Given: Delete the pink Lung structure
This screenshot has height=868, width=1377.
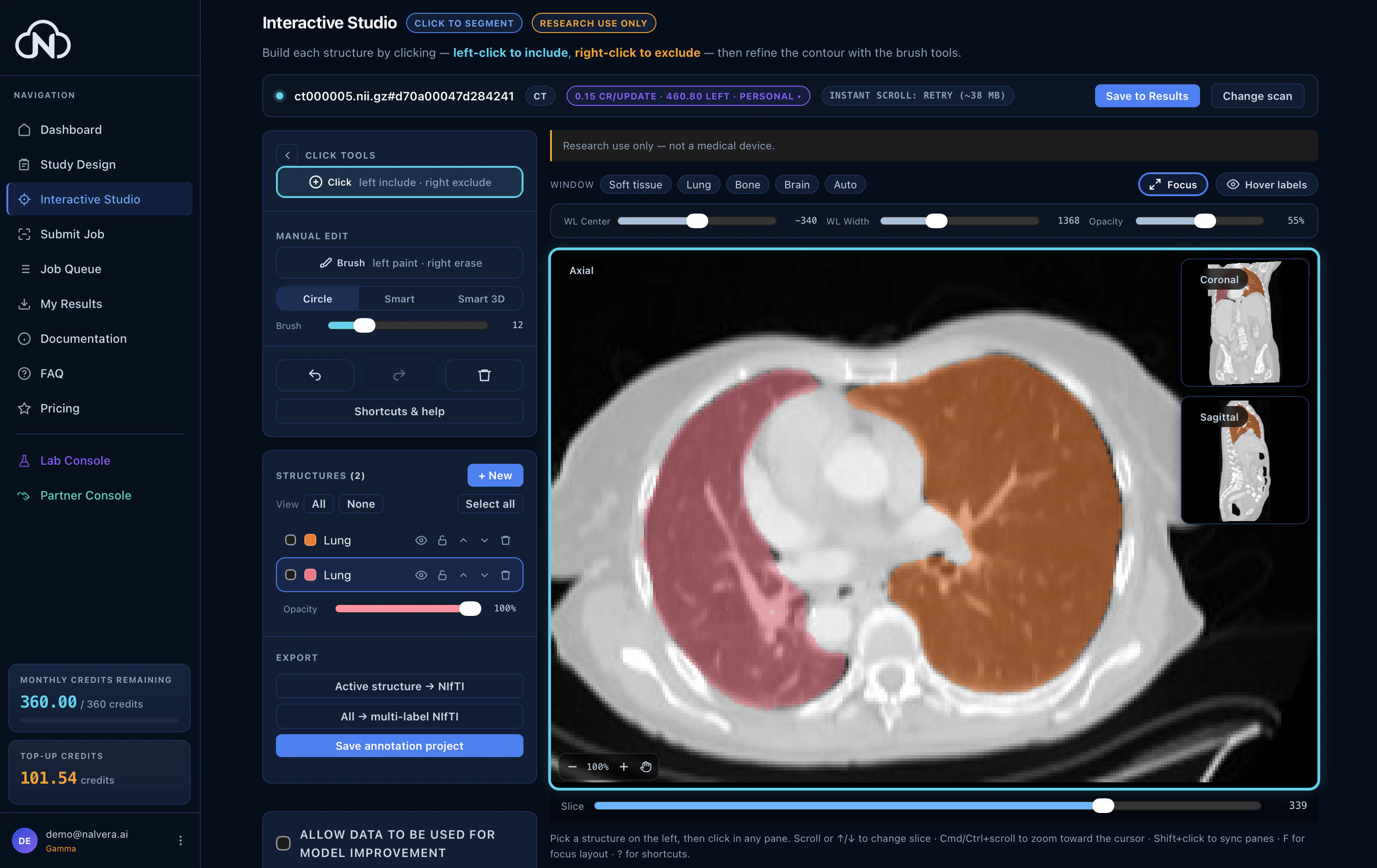Looking at the screenshot, I should 506,575.
